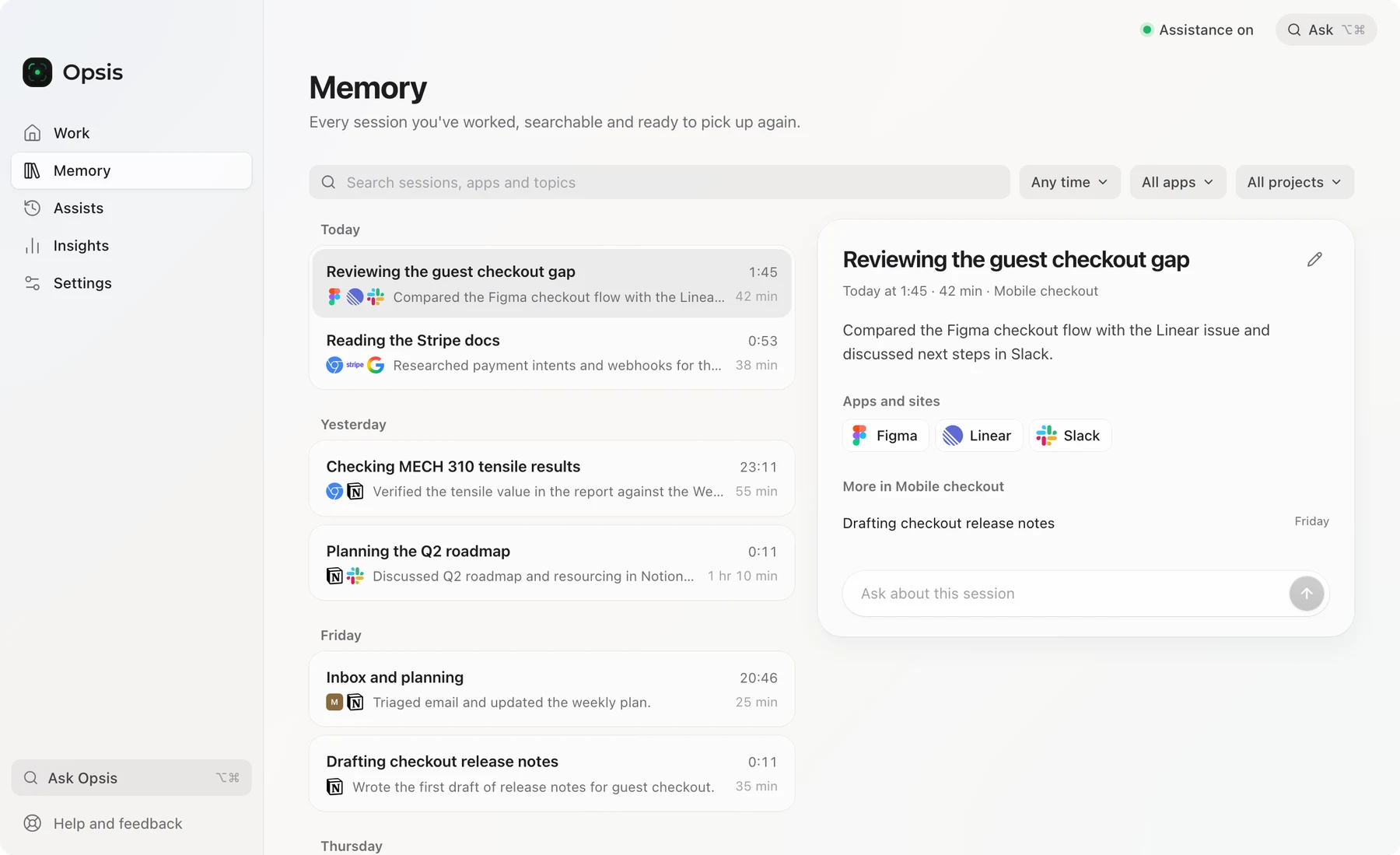Open Help and feedback
The width and height of the screenshot is (1400, 855).
click(131, 823)
